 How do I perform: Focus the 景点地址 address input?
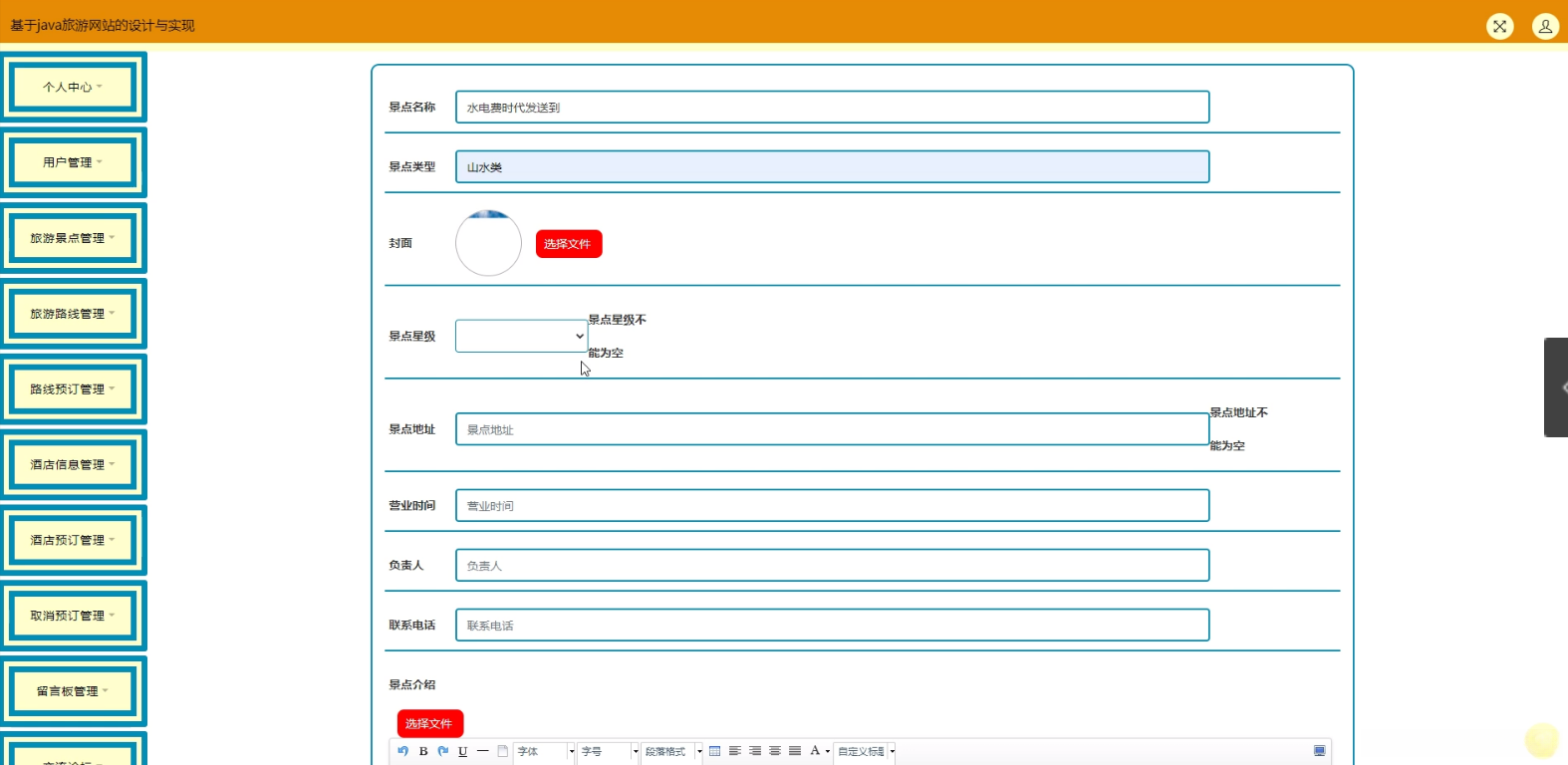pyautogui.click(x=832, y=429)
